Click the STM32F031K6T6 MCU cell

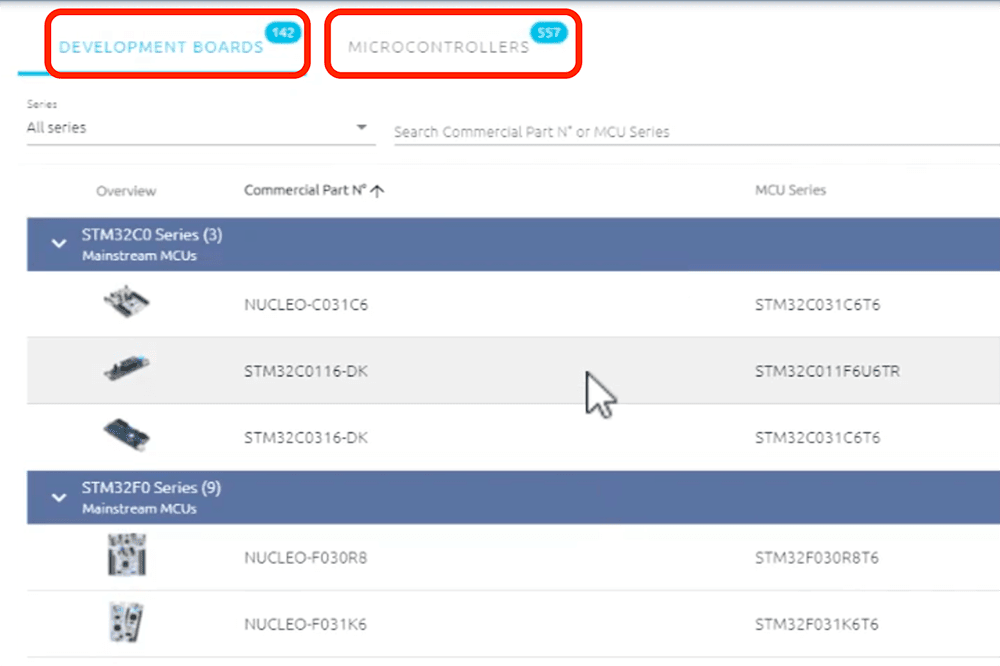pos(817,625)
